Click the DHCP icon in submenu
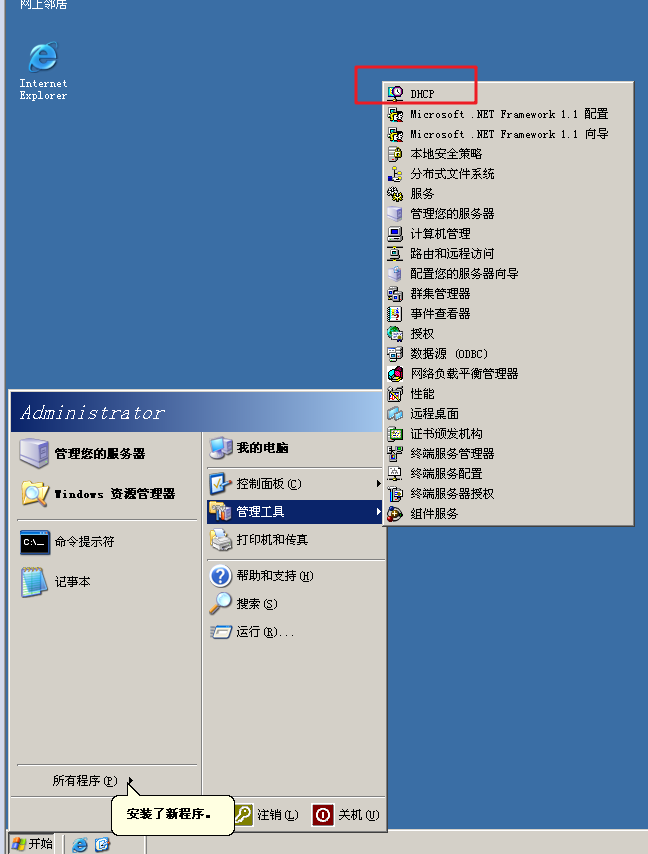The height and width of the screenshot is (854, 648). point(395,94)
